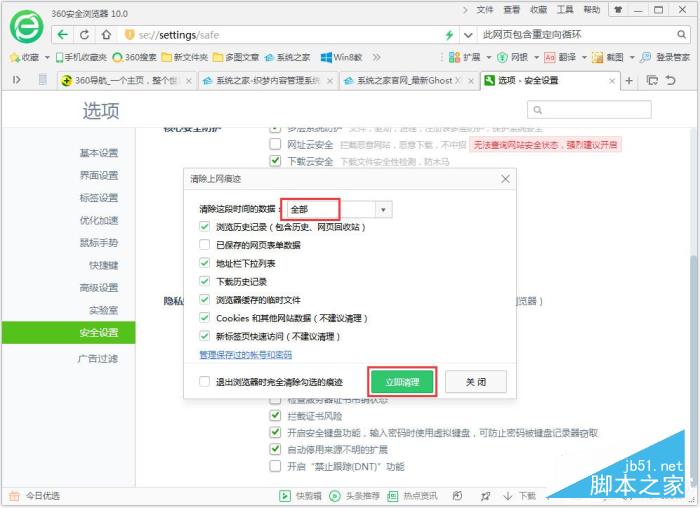The width and height of the screenshot is (700, 508).
Task: Close the 选项 - 安全设置 tab
Action: point(612,81)
